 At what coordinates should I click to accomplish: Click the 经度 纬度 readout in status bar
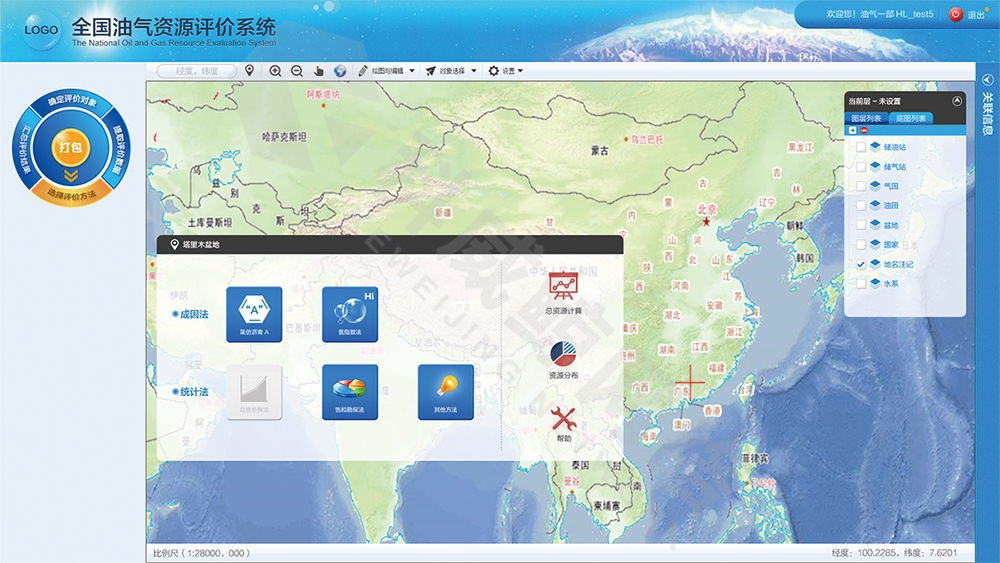pyautogui.click(x=894, y=553)
